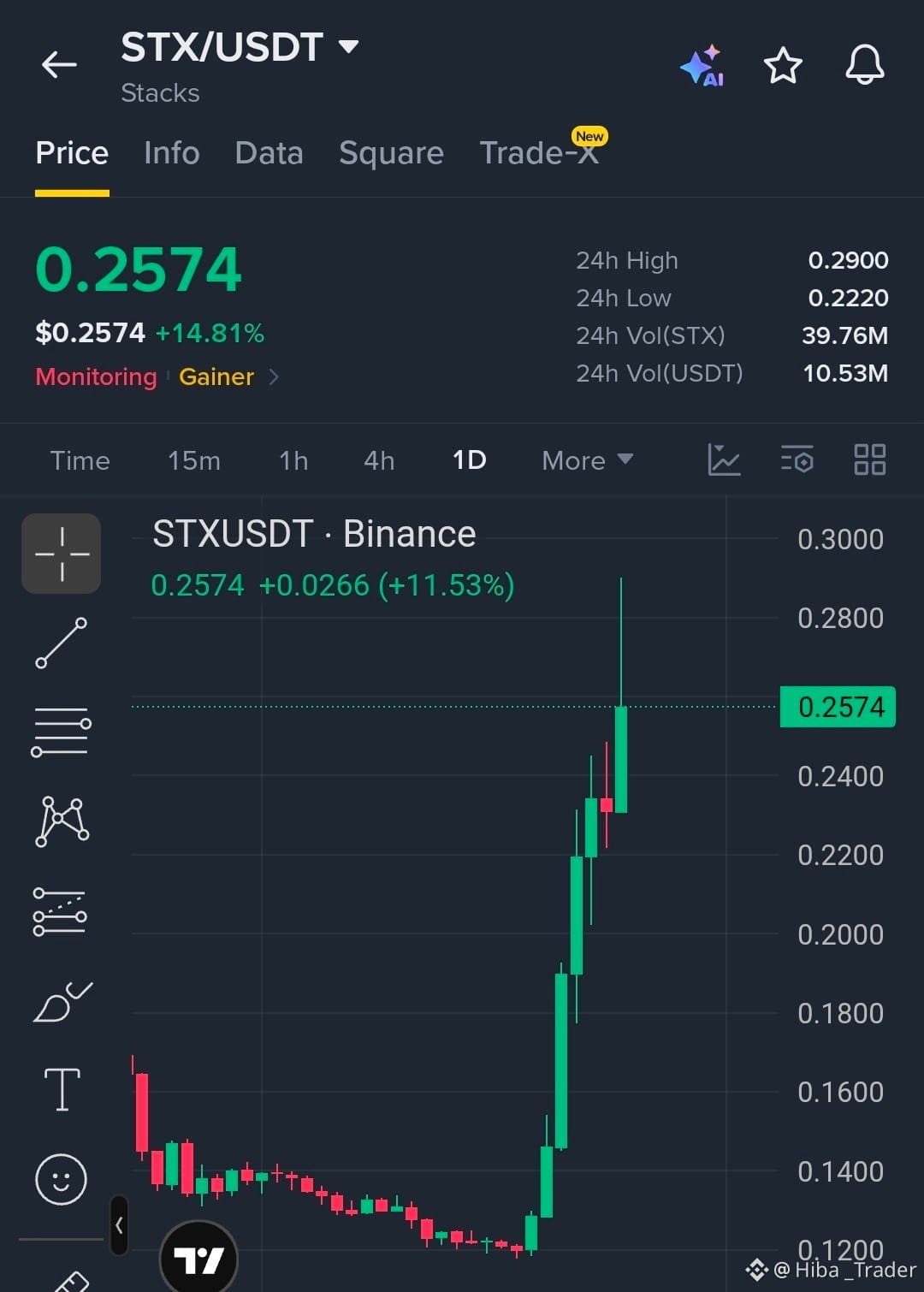
Task: Select the 15m interval
Action: click(194, 461)
